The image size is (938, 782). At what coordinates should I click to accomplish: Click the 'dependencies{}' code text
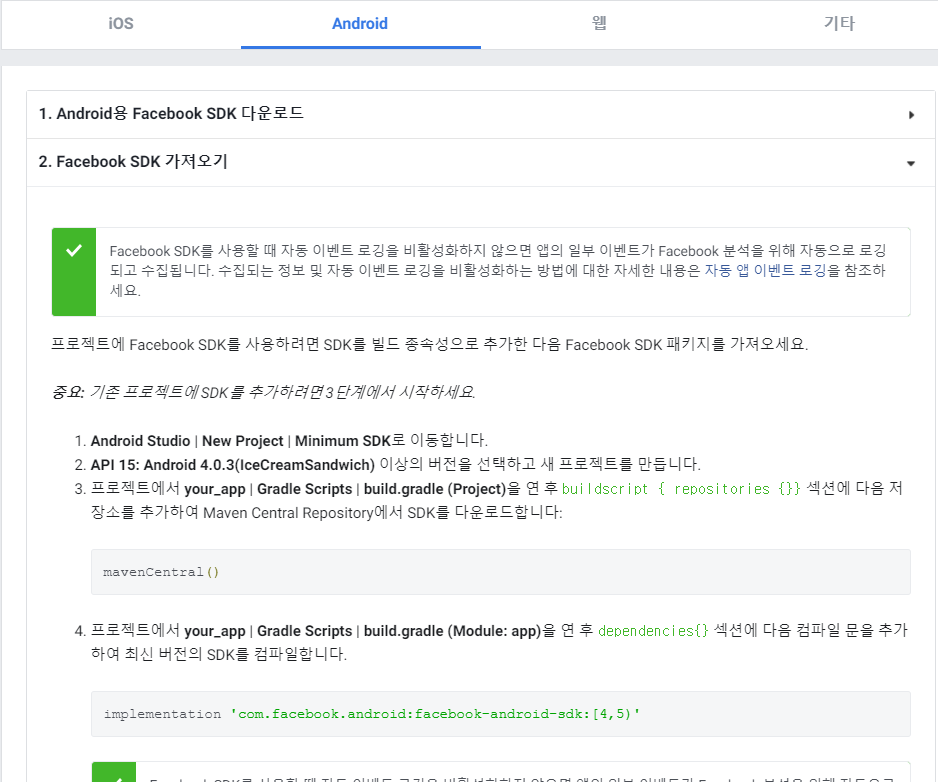pyautogui.click(x=653, y=631)
